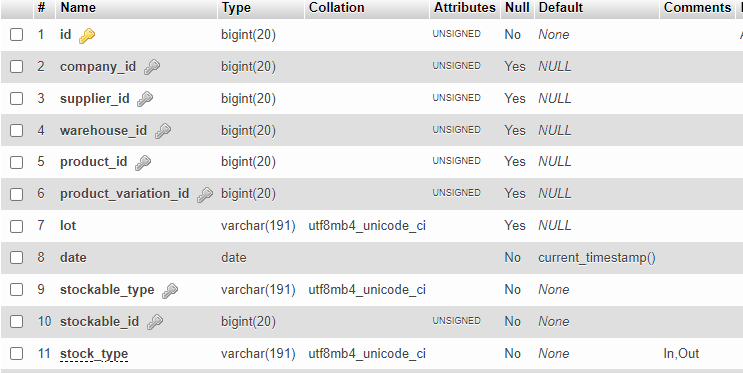743x373 pixels.
Task: Click the In,Out comment text
Action: (x=681, y=354)
